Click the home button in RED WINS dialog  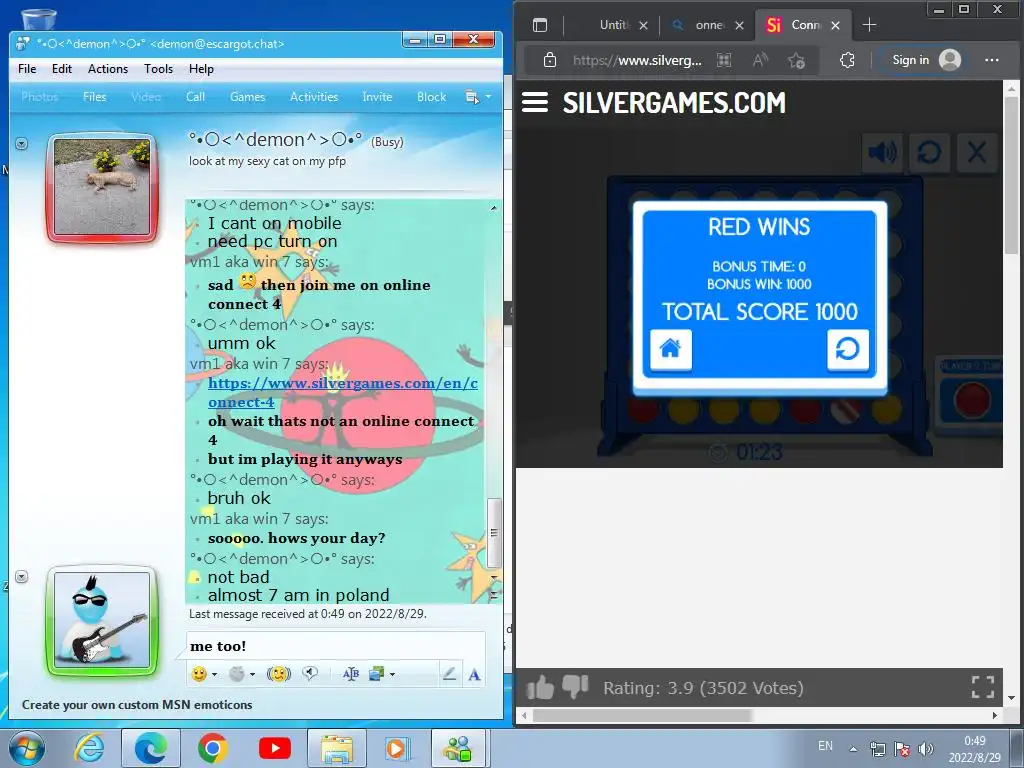(x=671, y=349)
